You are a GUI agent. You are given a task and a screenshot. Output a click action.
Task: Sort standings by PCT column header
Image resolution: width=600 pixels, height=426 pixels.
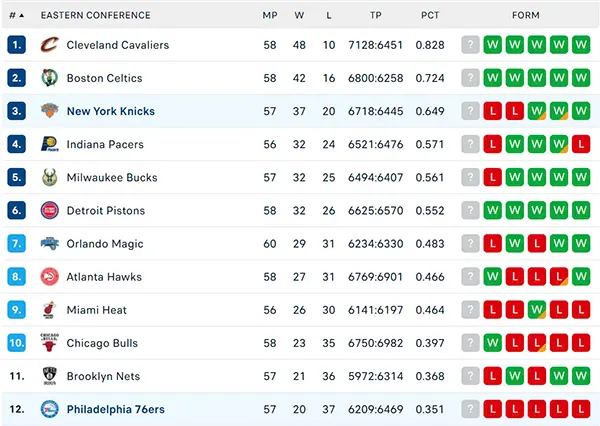click(x=430, y=15)
